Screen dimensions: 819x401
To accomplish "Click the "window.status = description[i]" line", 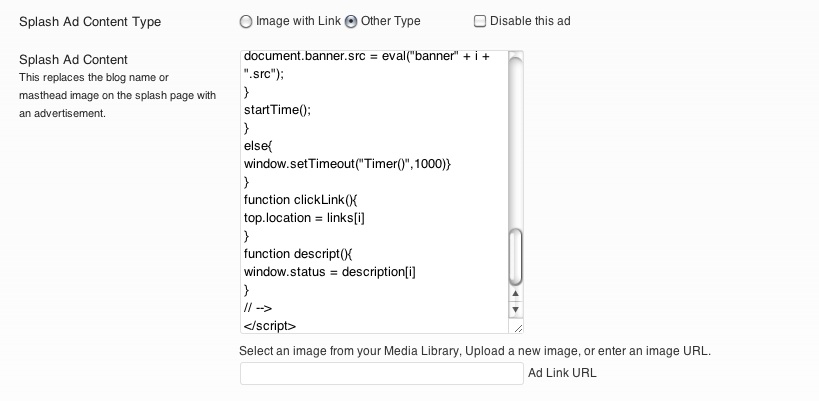I will 329,272.
